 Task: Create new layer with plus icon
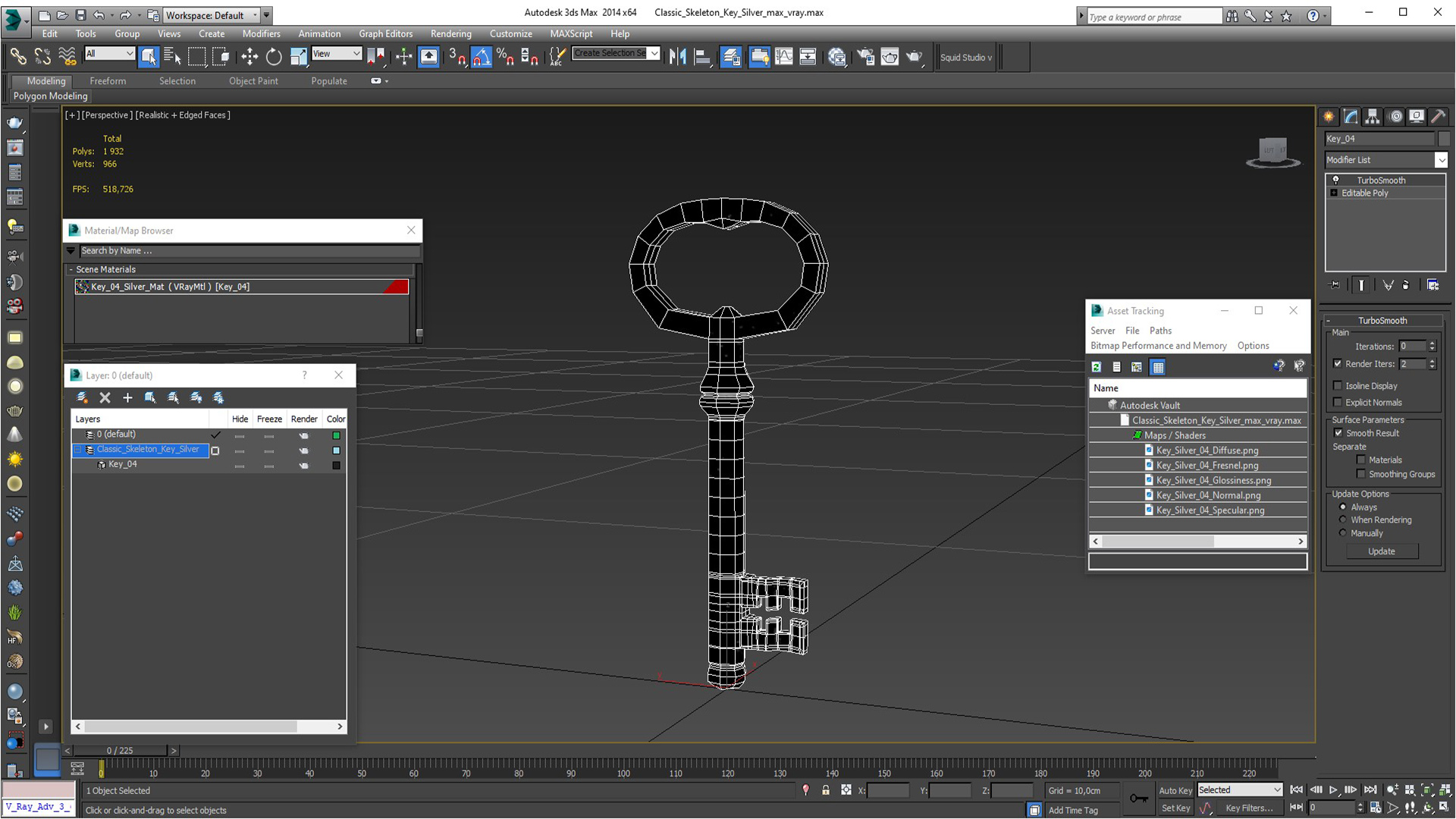(x=127, y=397)
